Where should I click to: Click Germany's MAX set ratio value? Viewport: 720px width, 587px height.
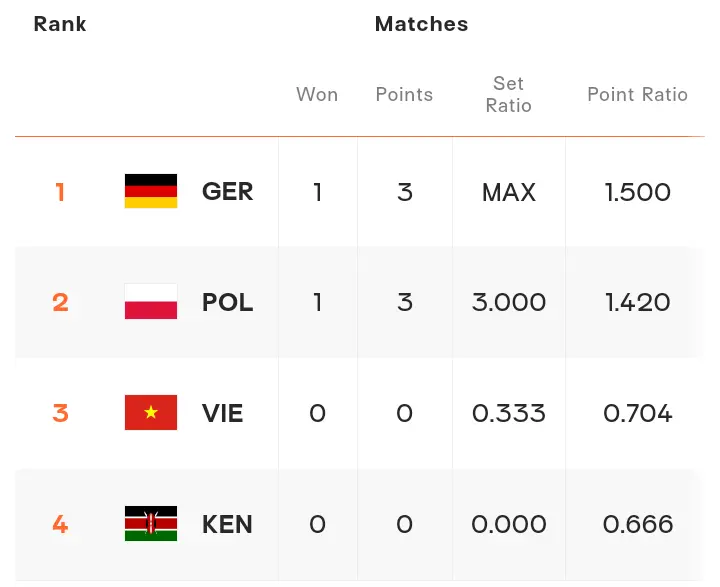click(508, 191)
